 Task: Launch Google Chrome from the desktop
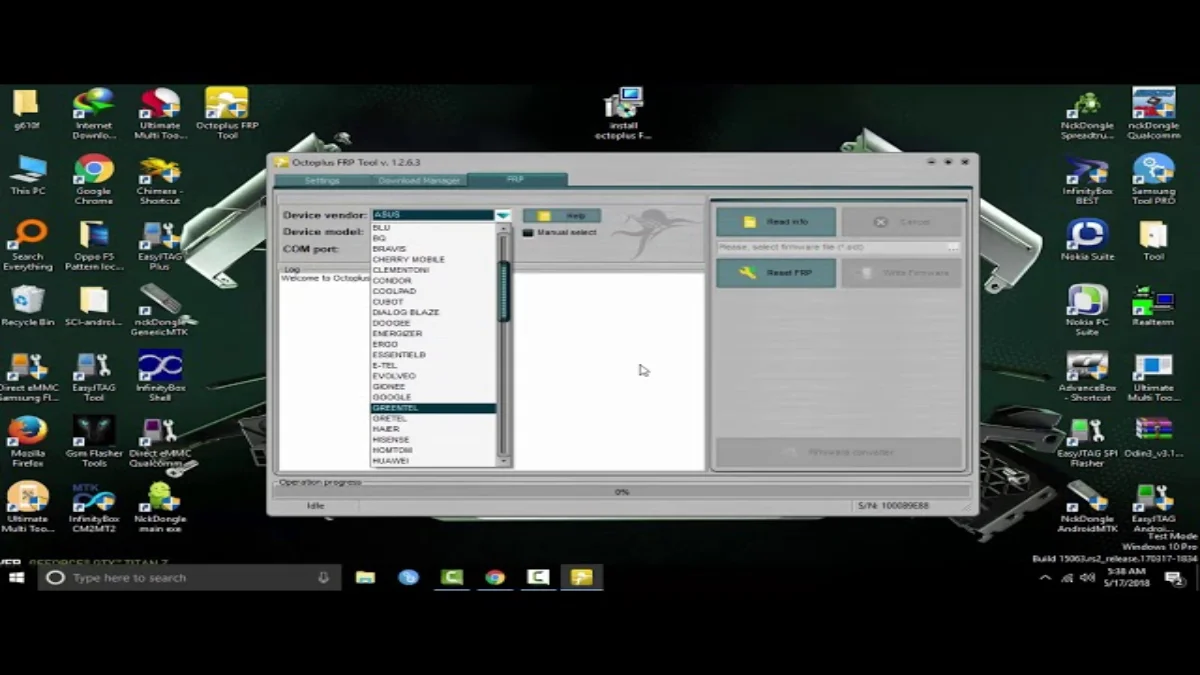(93, 179)
